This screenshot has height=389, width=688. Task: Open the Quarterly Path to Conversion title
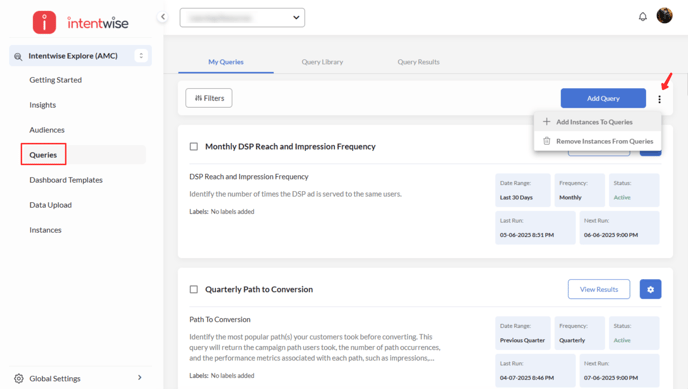[x=259, y=289]
